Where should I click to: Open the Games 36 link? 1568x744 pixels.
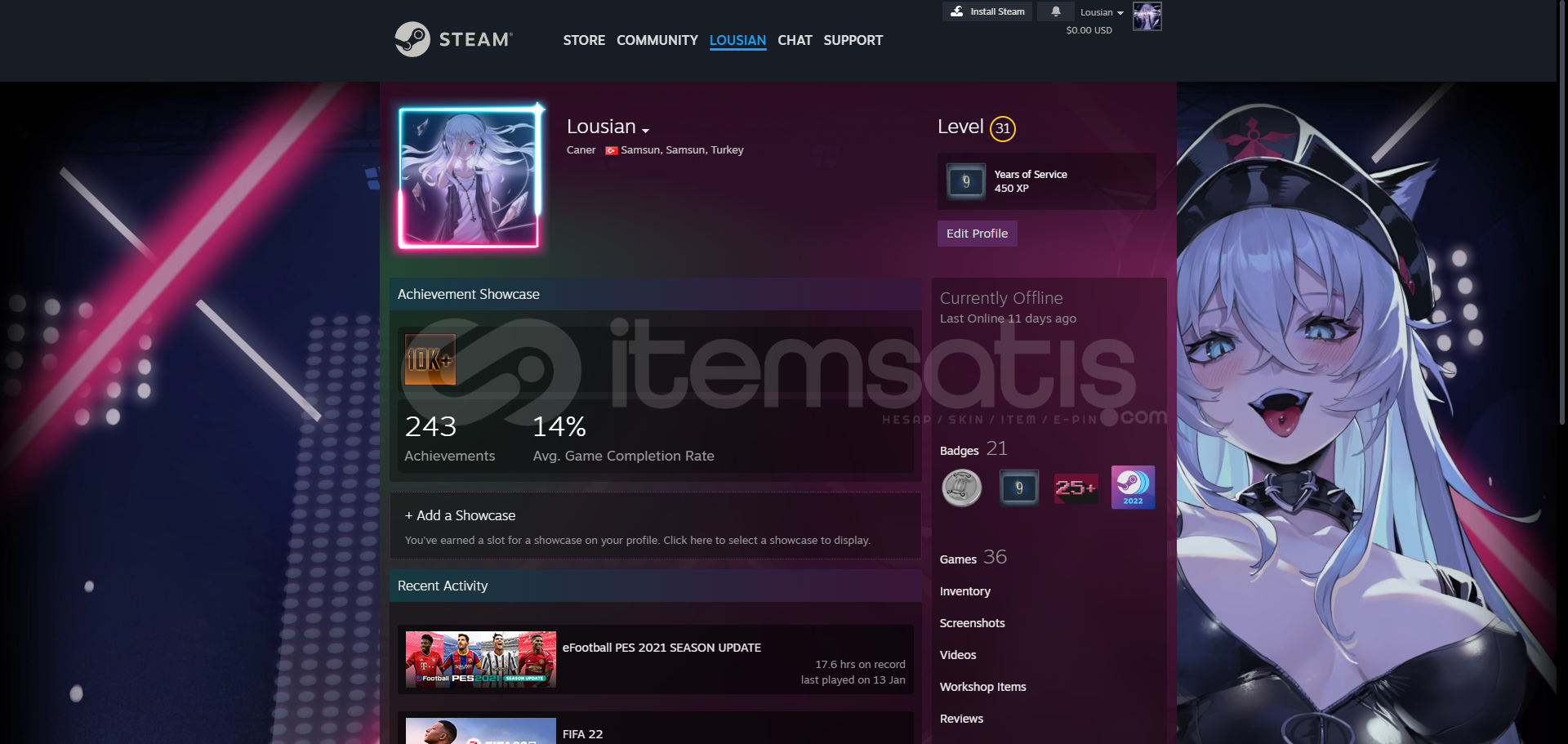point(973,558)
